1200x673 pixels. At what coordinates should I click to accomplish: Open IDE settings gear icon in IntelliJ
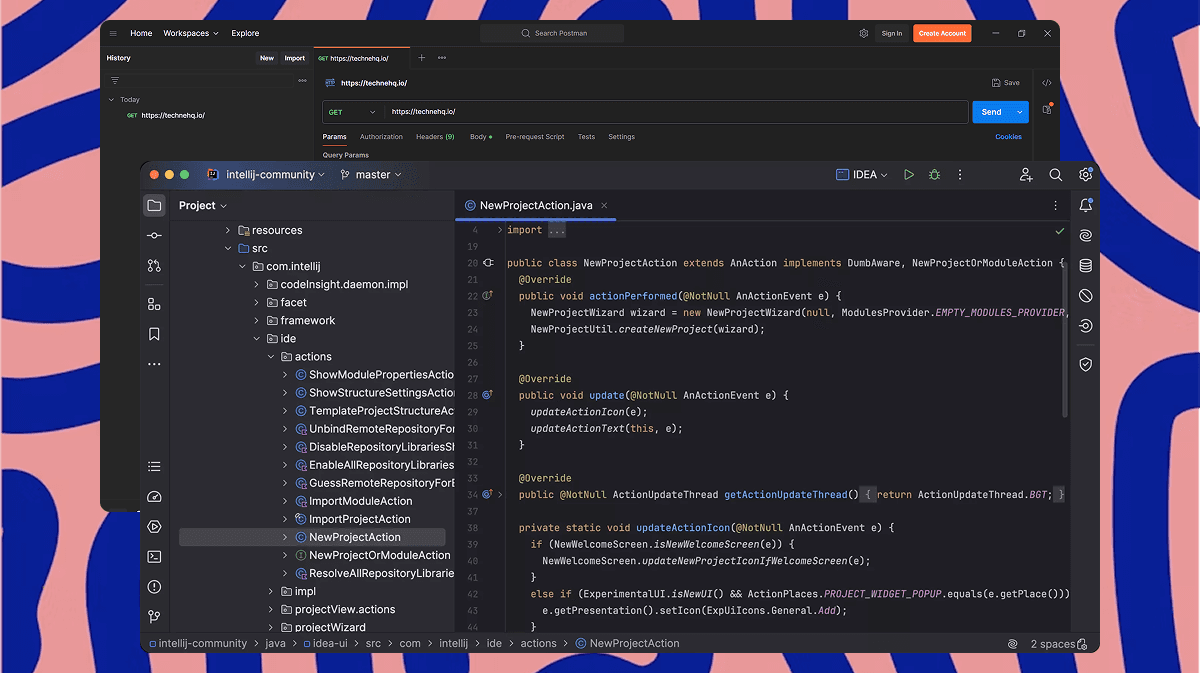click(x=1085, y=175)
